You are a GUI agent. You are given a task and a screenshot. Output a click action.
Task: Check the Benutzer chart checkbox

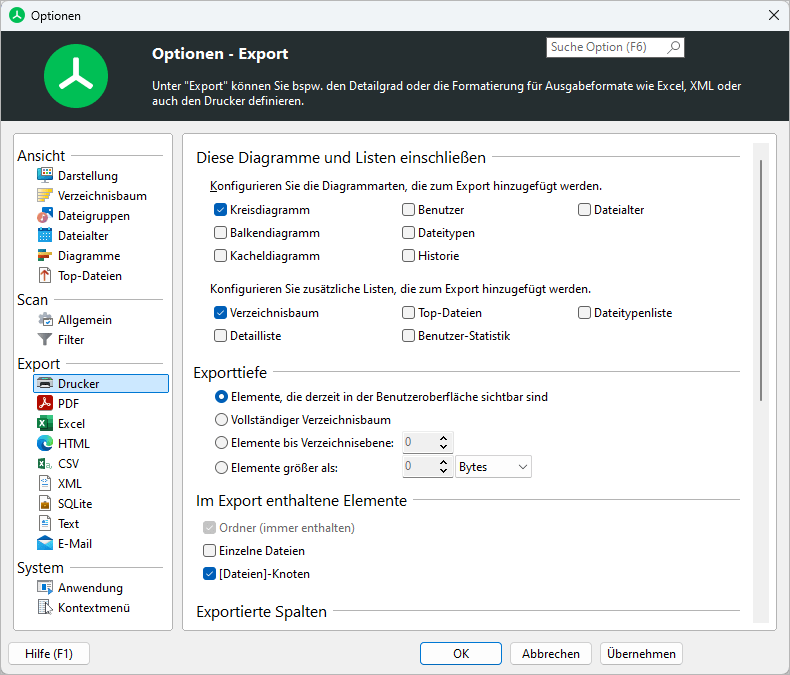408,210
